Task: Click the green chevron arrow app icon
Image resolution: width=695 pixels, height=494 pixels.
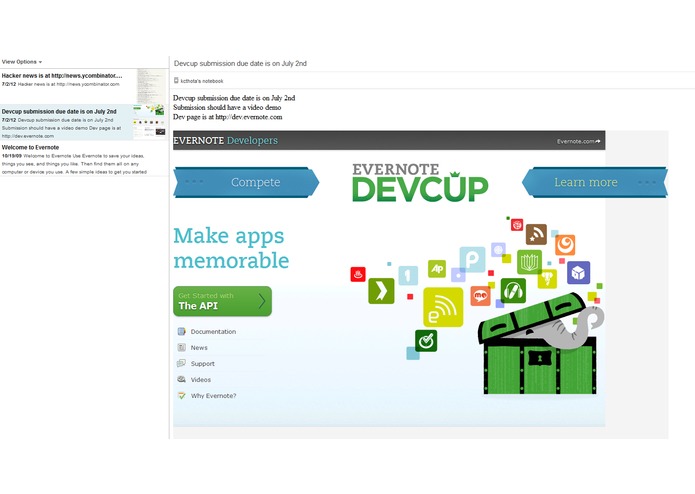Action: pos(381,291)
